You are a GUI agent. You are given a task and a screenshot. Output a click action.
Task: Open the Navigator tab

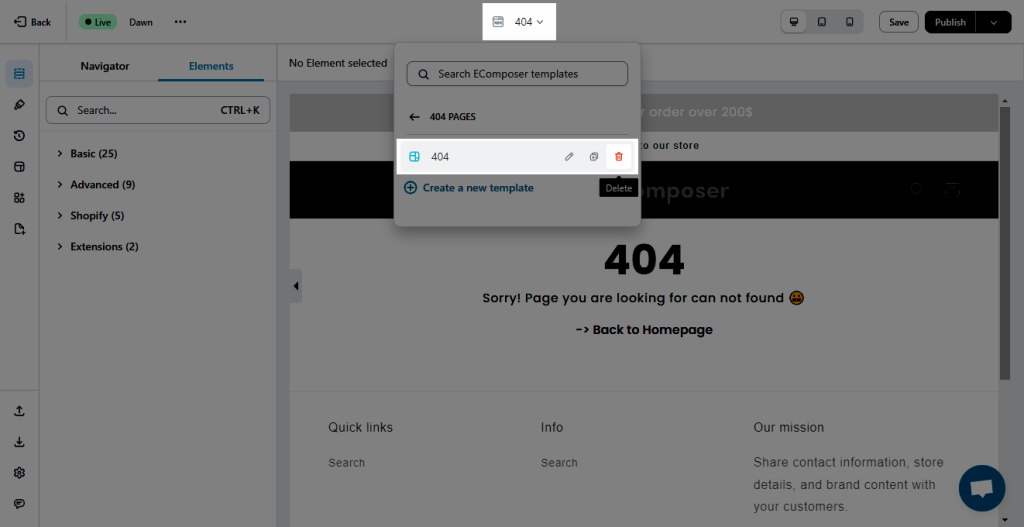104,66
